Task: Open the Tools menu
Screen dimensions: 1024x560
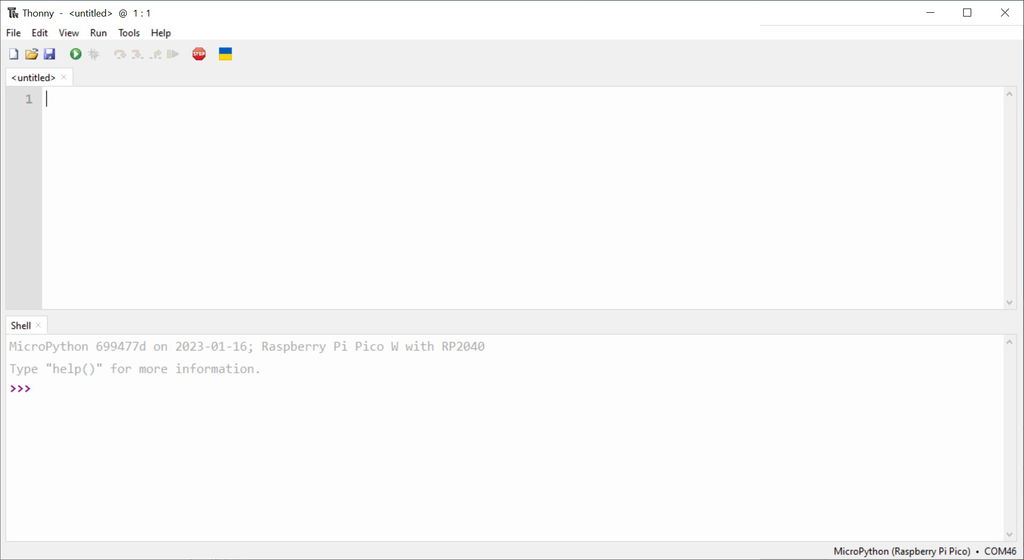Action: 129,33
